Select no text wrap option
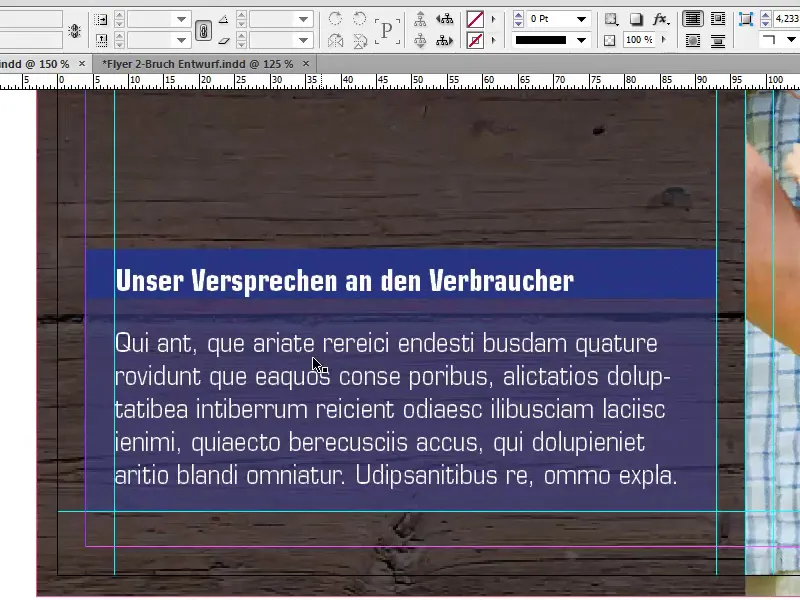The height and width of the screenshot is (600, 800). coord(692,19)
